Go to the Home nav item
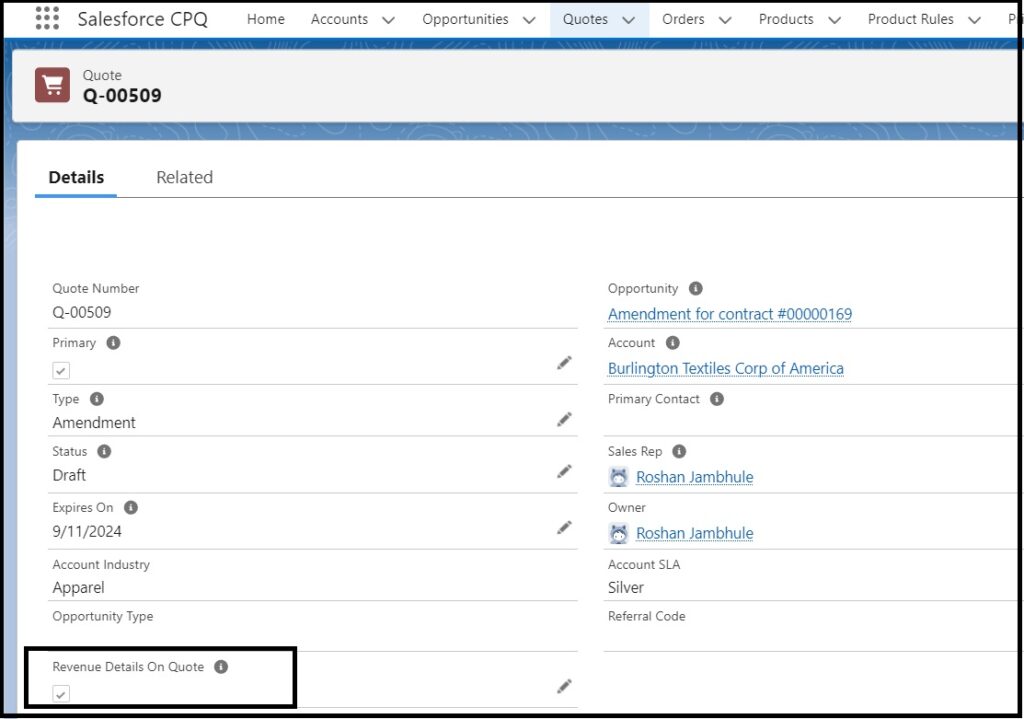 click(266, 20)
